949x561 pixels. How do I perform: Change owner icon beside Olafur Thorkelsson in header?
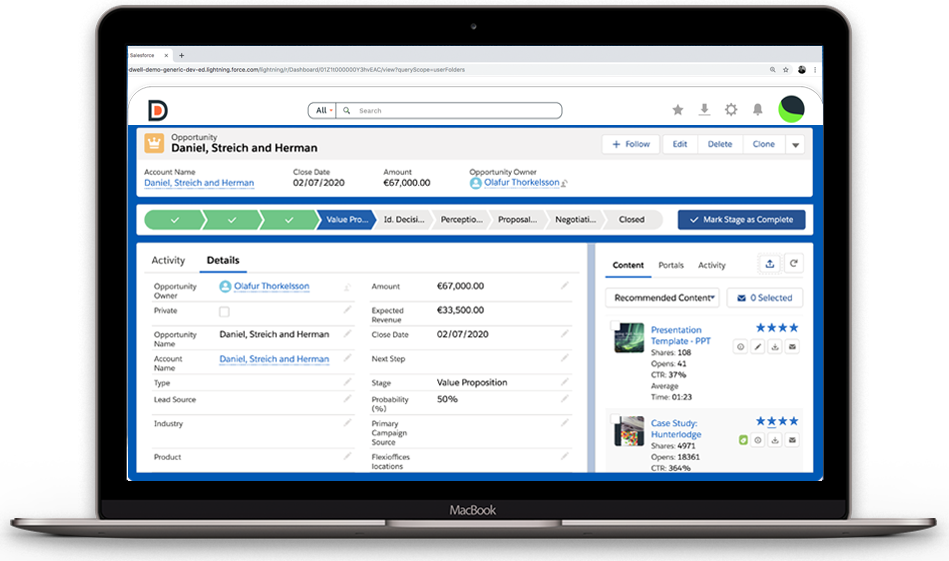coord(564,183)
